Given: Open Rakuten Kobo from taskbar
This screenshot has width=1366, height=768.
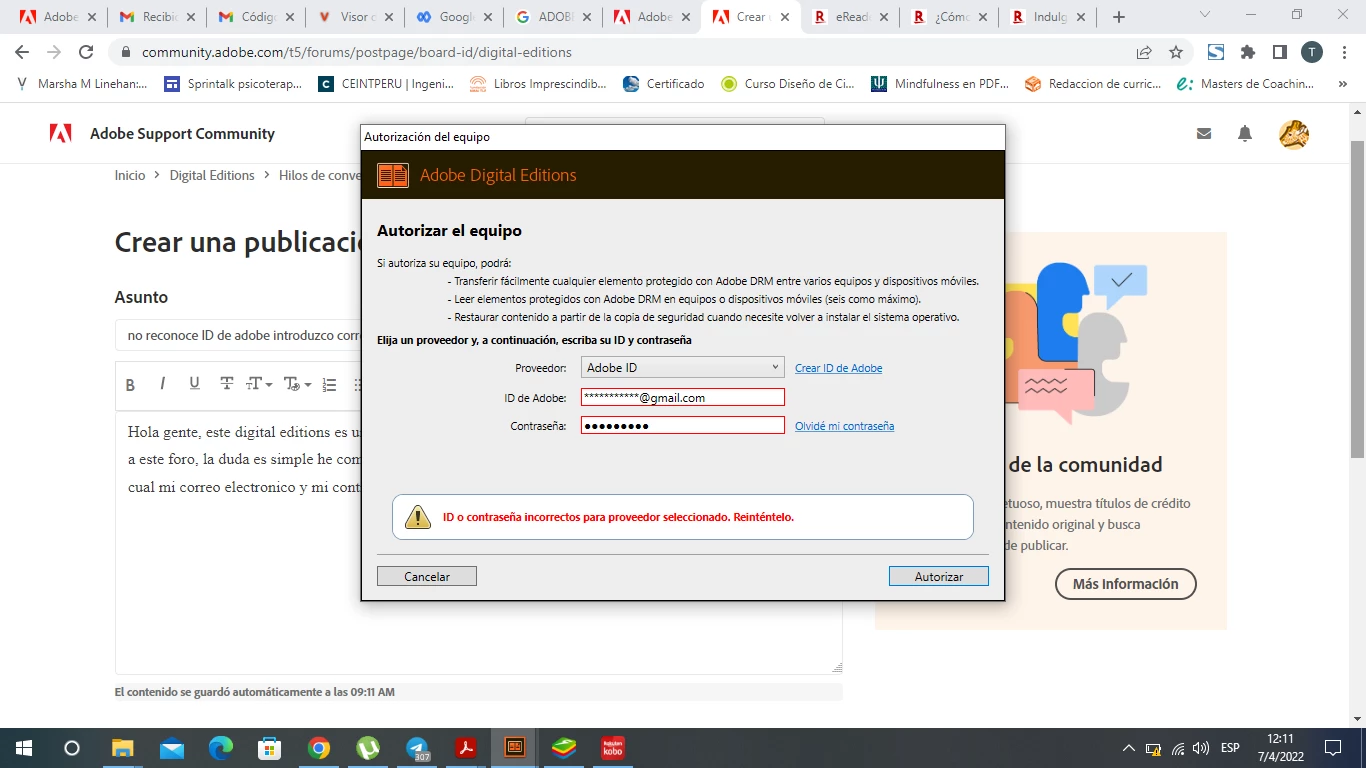Looking at the screenshot, I should click(613, 747).
